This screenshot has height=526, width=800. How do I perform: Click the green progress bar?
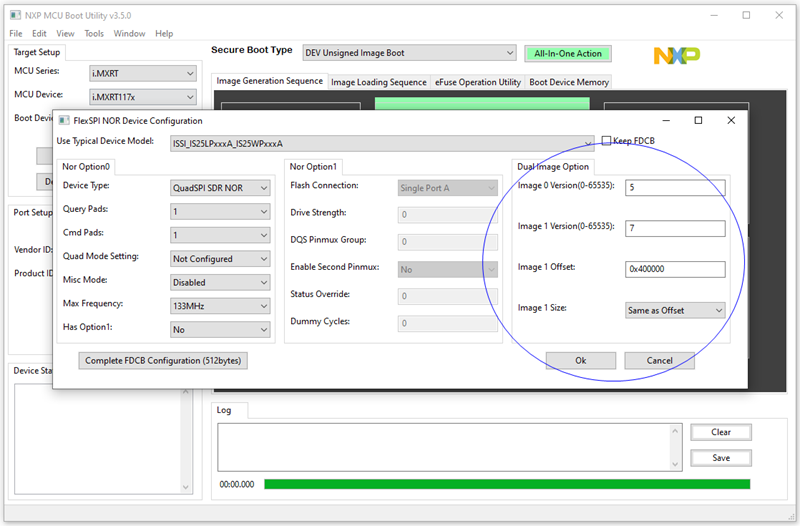507,484
